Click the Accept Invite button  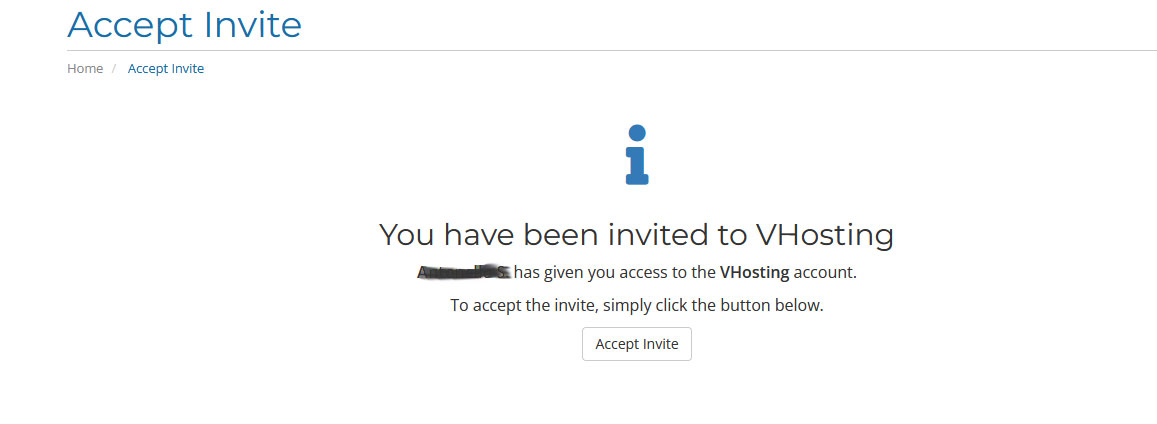point(637,344)
